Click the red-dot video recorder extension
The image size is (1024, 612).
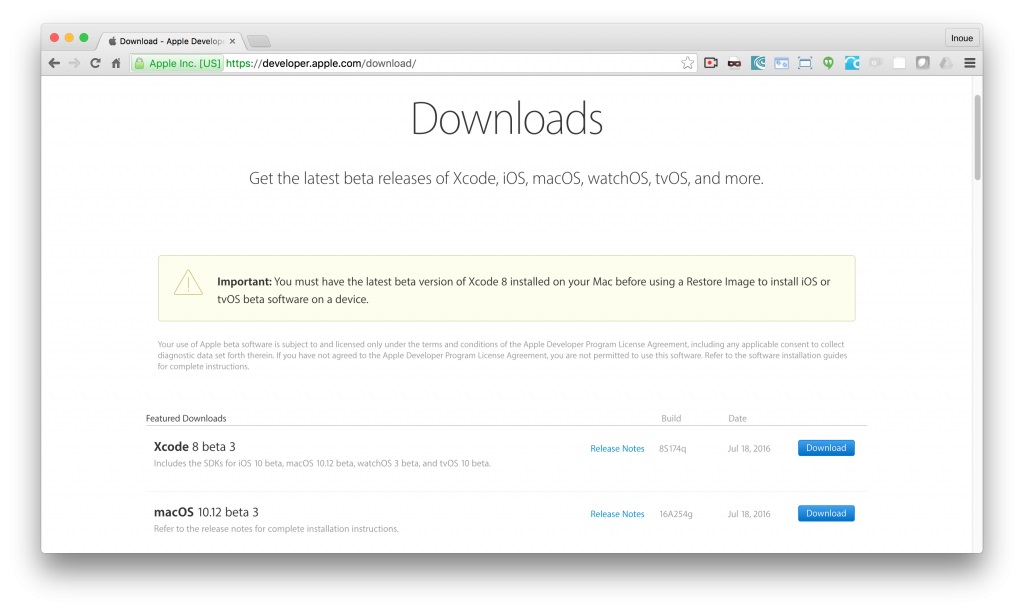pos(711,63)
